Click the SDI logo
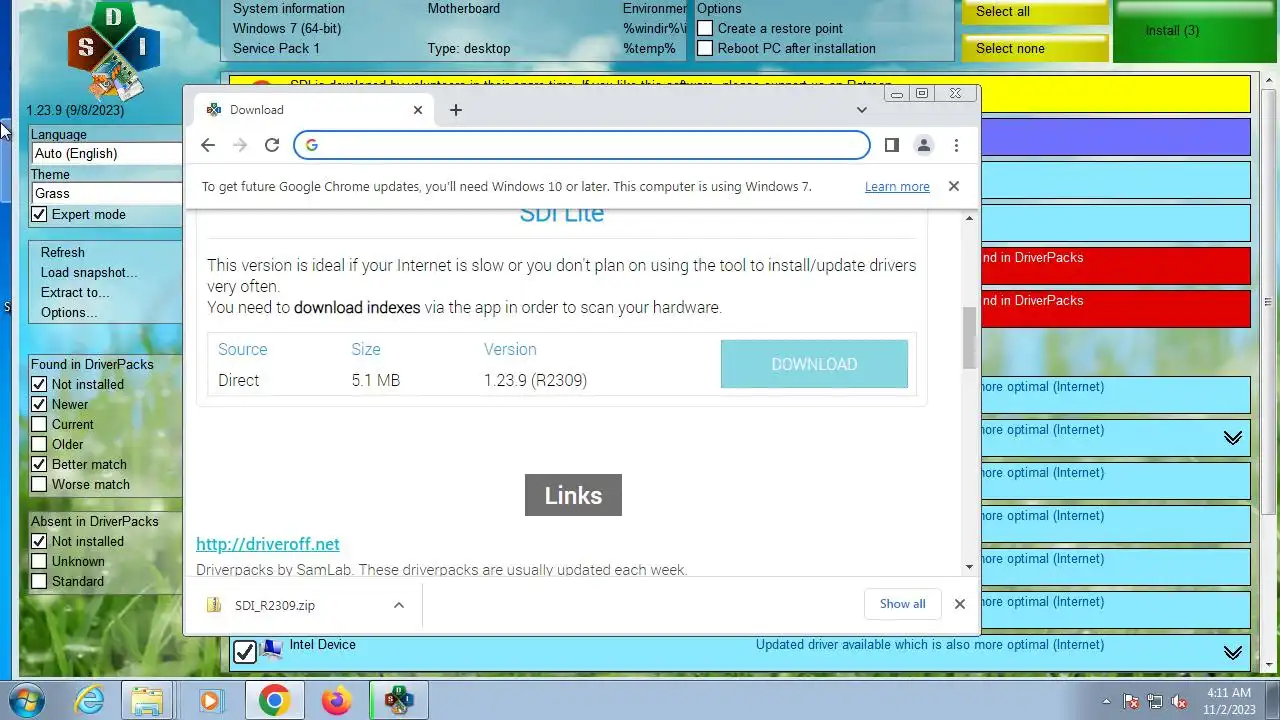 point(112,50)
